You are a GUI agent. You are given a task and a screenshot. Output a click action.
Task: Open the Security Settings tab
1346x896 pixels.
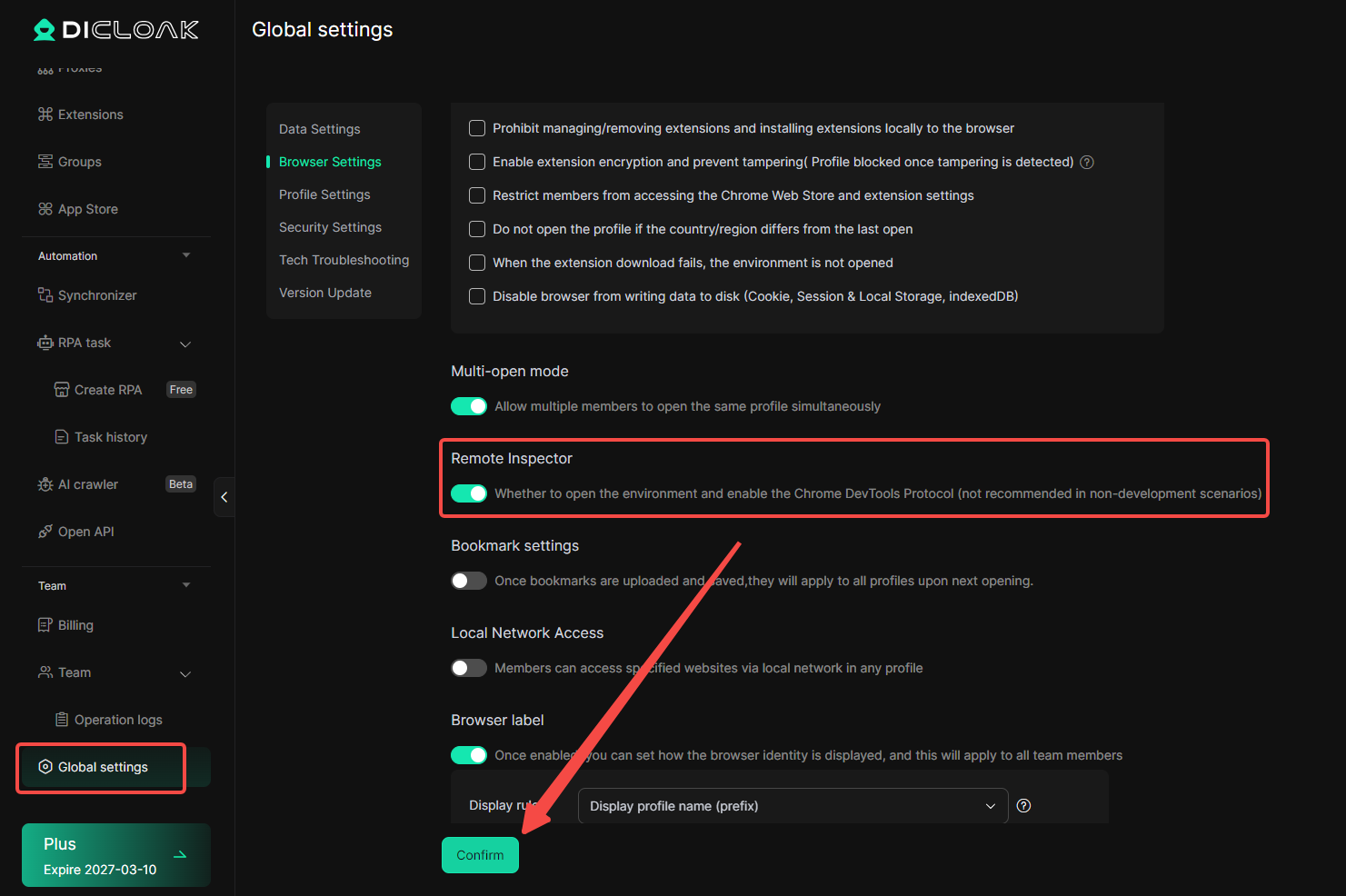(330, 227)
